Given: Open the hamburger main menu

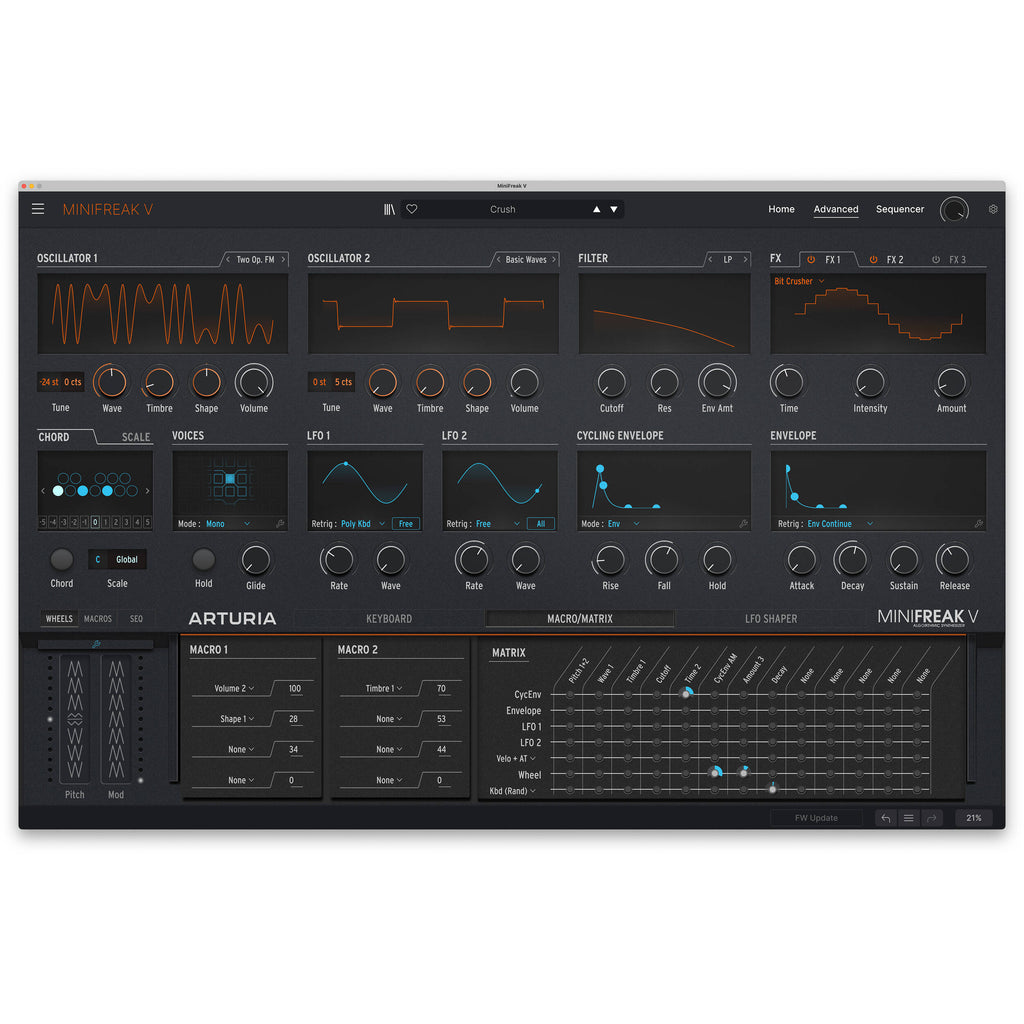Looking at the screenshot, I should 38,209.
